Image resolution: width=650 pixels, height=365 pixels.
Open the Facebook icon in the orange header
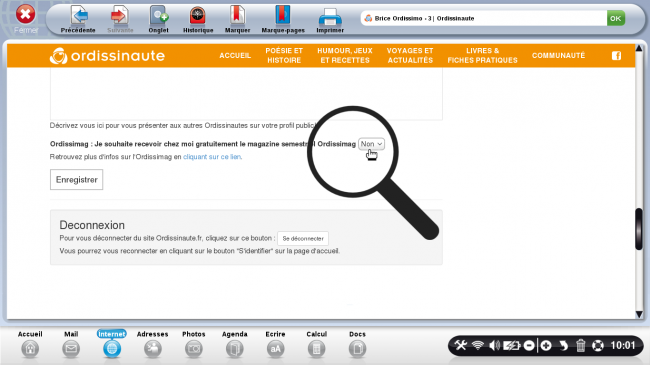click(x=616, y=56)
